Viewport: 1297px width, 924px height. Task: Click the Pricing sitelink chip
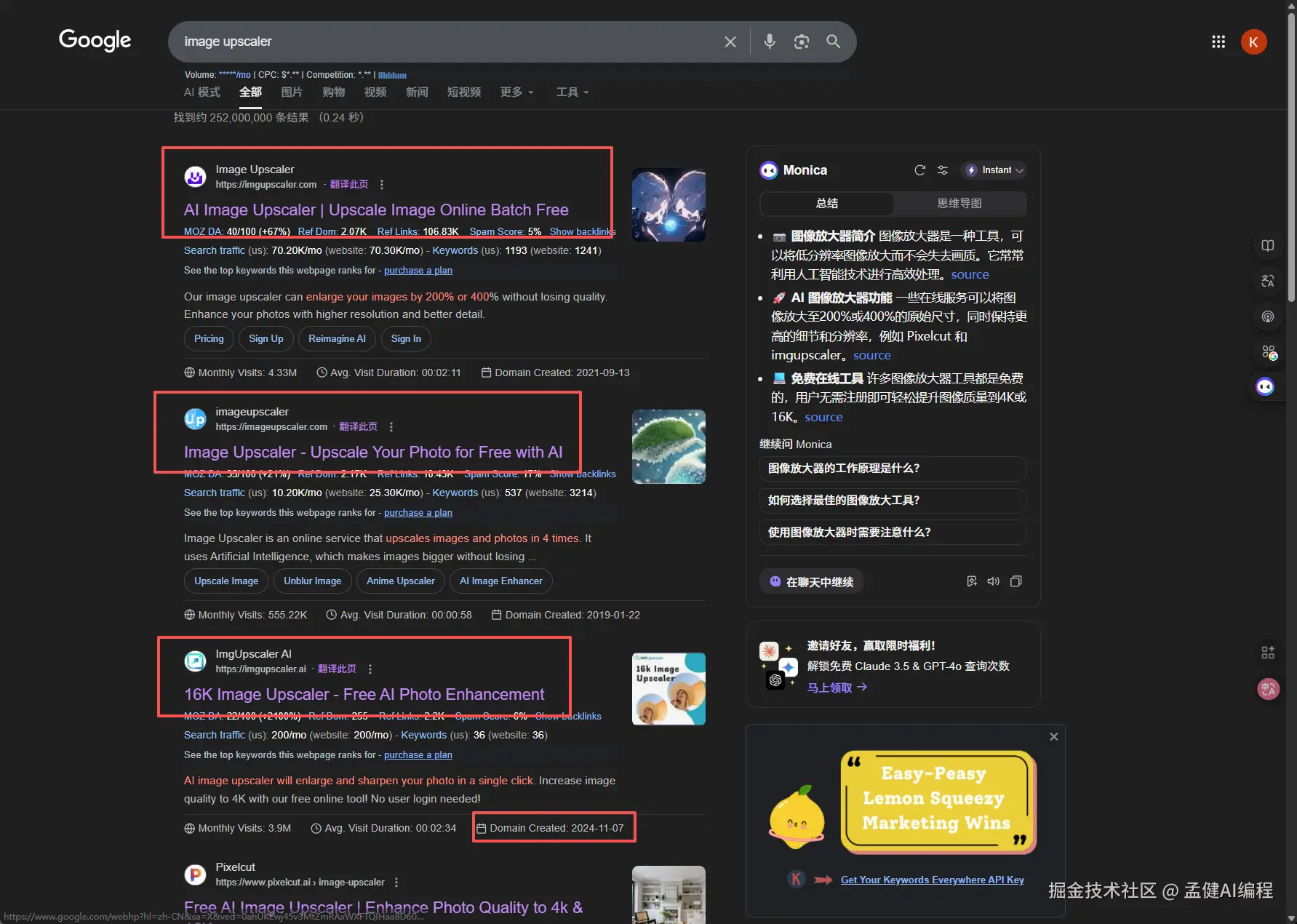point(209,339)
